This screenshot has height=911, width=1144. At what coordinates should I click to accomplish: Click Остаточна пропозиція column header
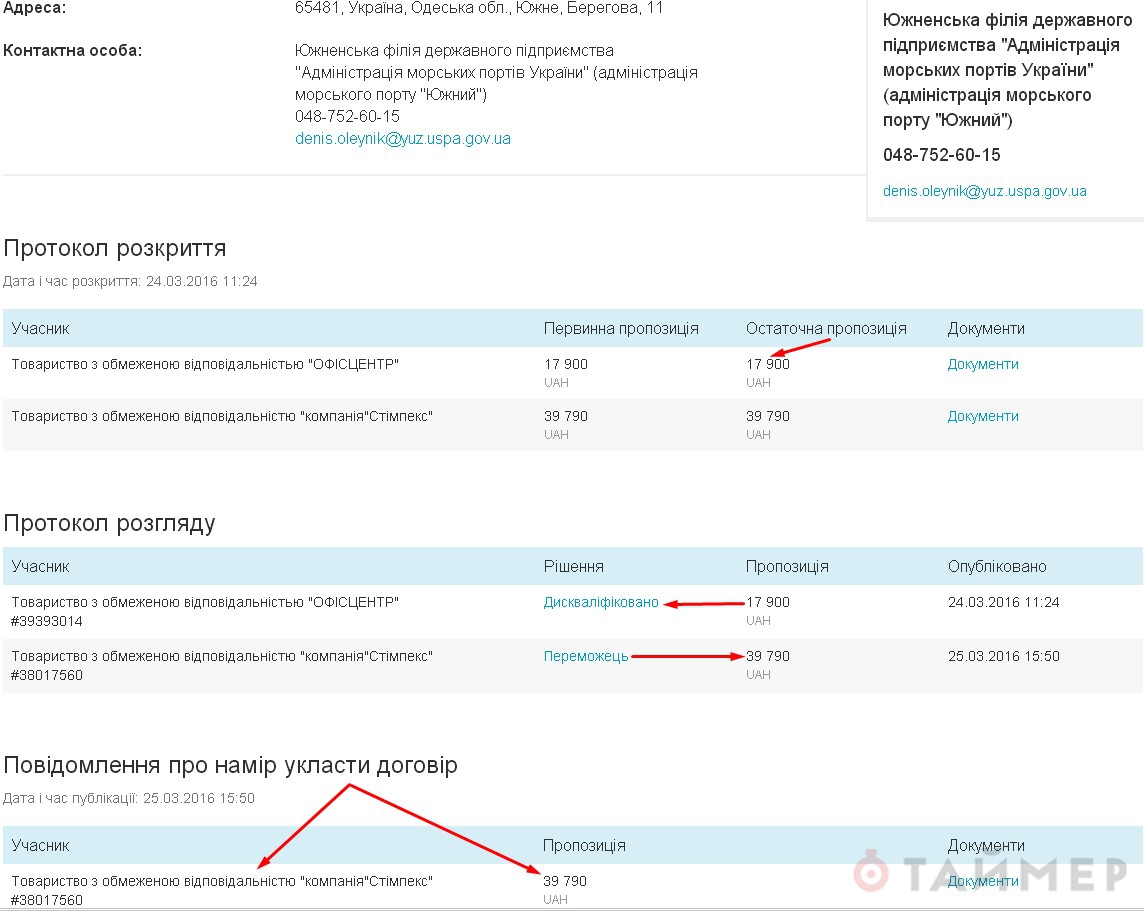pos(826,329)
